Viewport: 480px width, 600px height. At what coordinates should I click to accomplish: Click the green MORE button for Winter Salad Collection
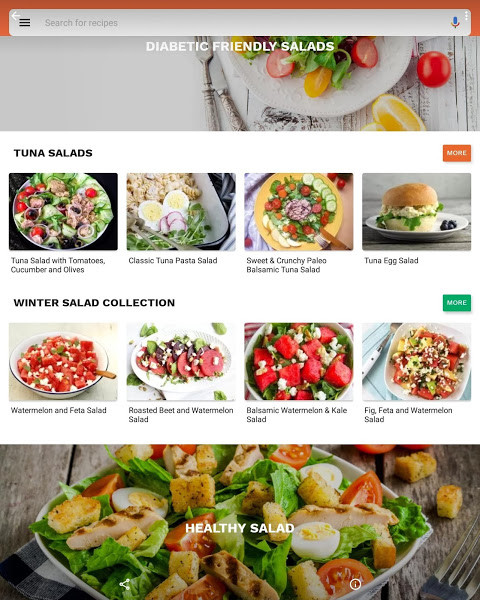tap(457, 303)
